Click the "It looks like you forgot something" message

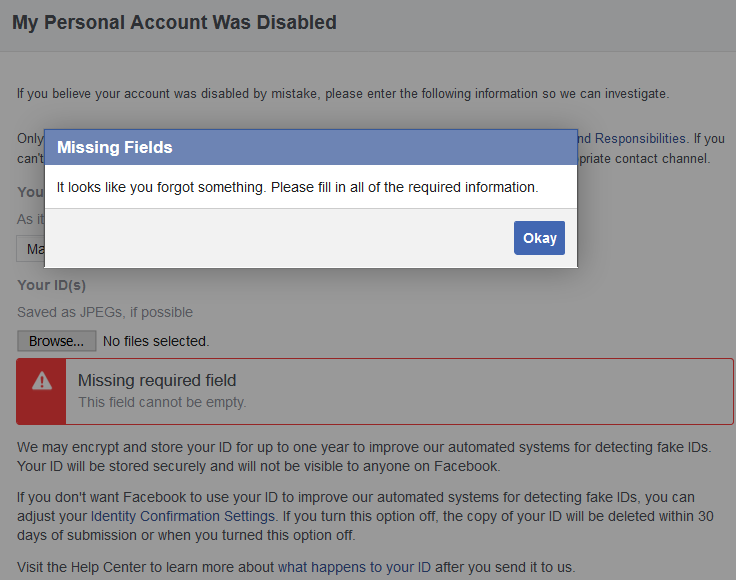tap(297, 187)
